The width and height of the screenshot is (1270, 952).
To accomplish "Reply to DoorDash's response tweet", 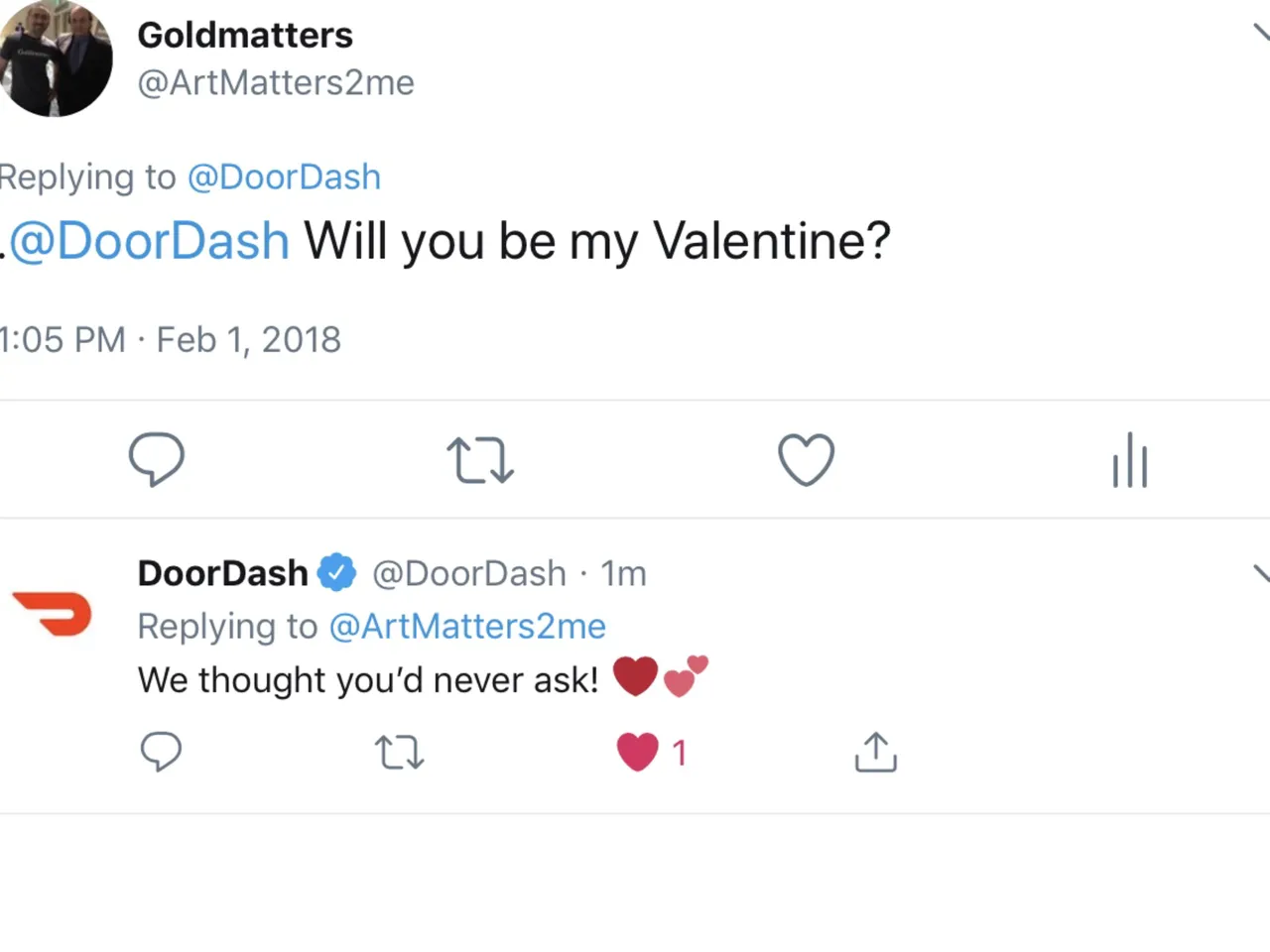I will (x=161, y=752).
